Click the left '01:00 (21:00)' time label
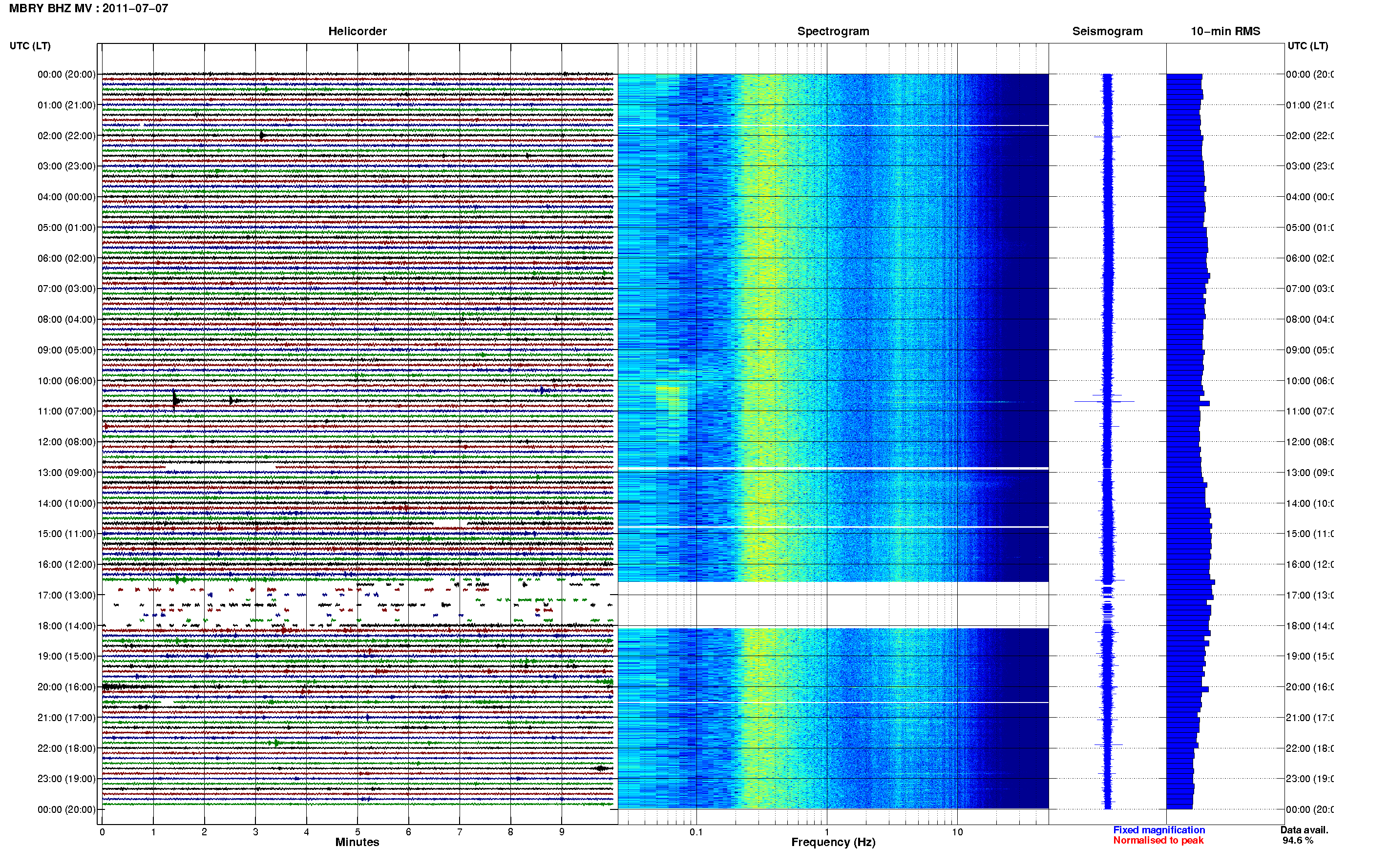Image resolution: width=1389 pixels, height=868 pixels. (66, 105)
